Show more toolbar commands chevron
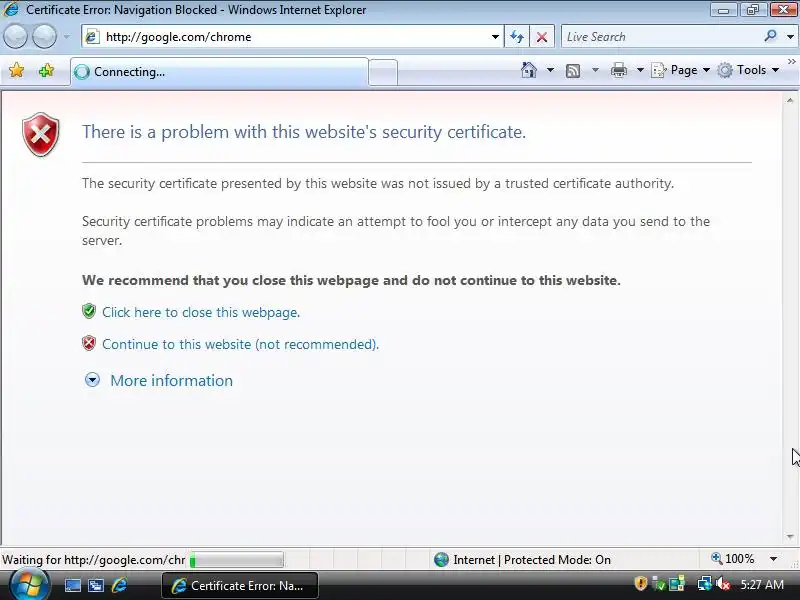The width and height of the screenshot is (800, 600). tap(791, 62)
